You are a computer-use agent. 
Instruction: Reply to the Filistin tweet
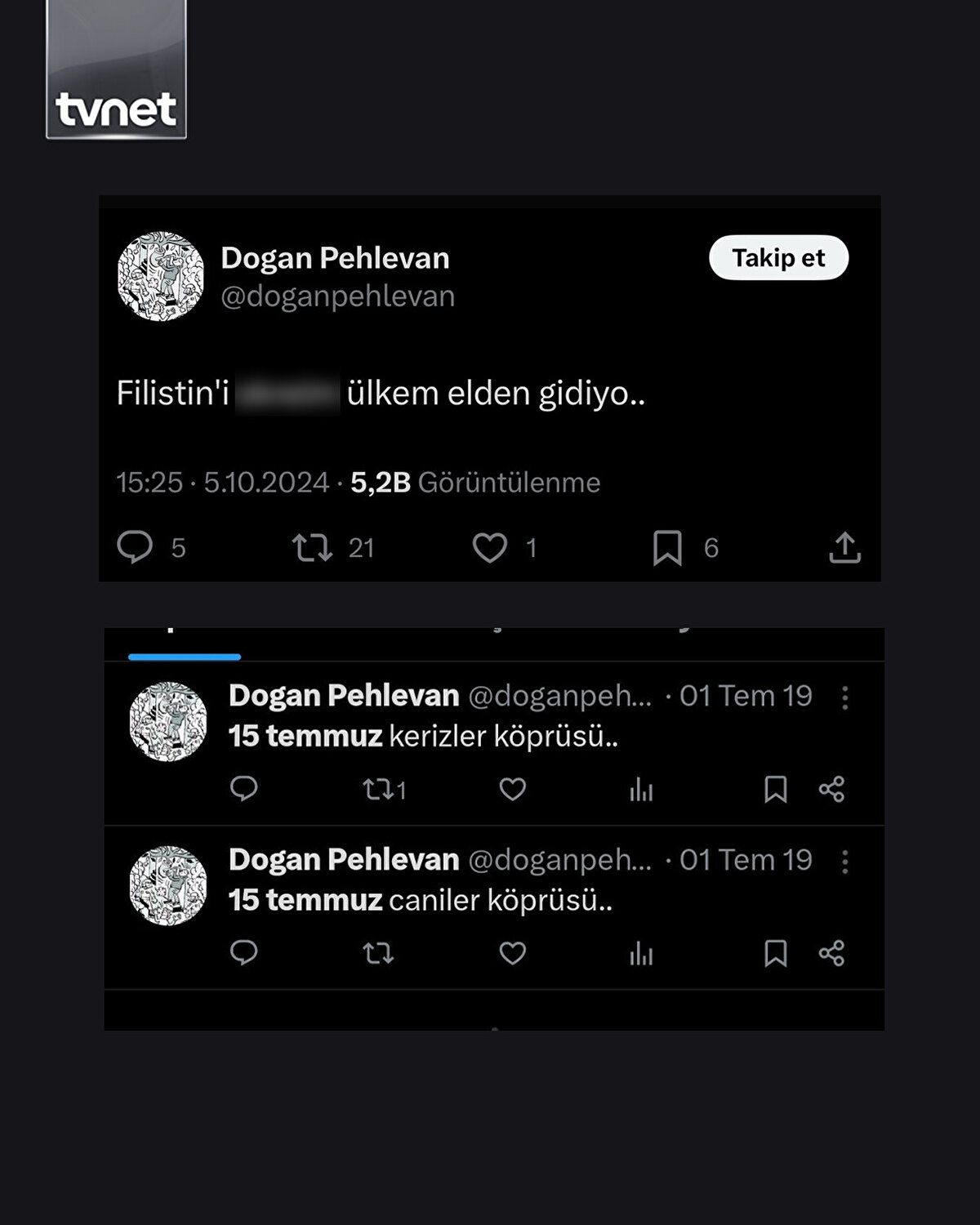135,547
